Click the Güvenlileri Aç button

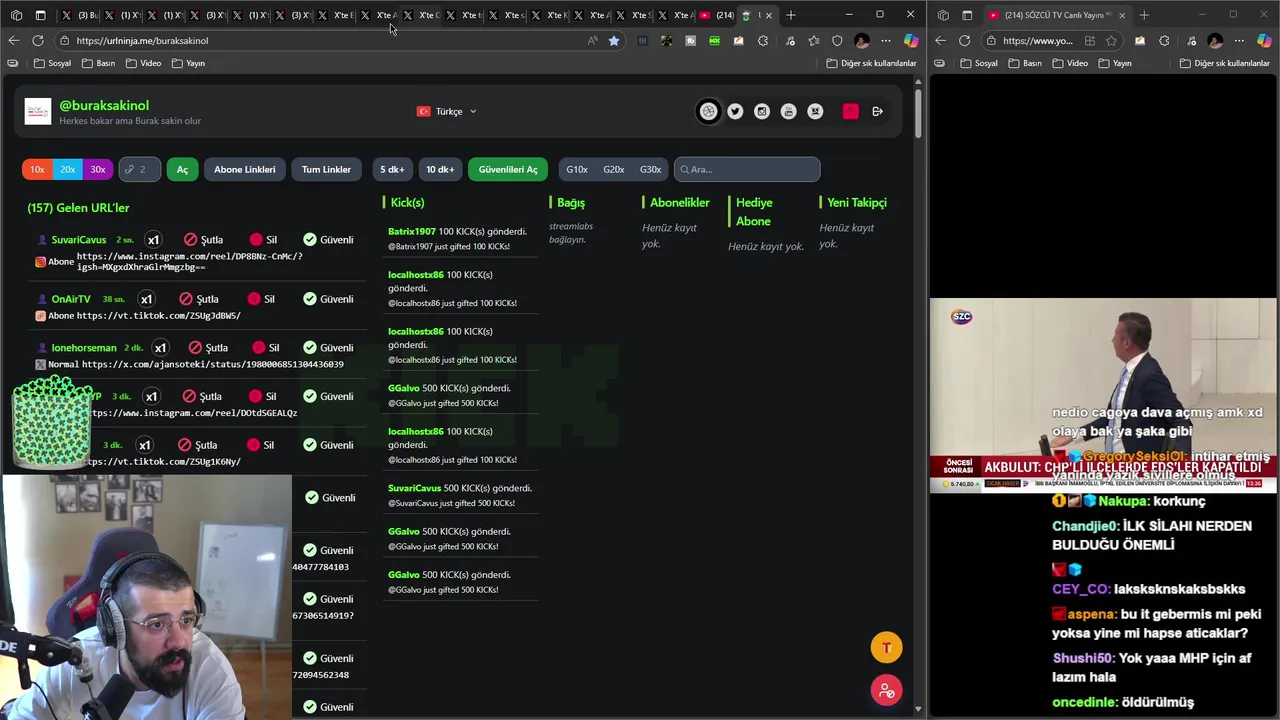point(508,169)
